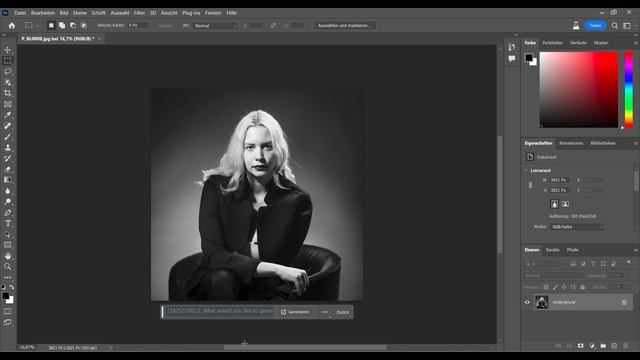640x360 pixels.
Task: Select the Gradient tool
Action: [8, 180]
